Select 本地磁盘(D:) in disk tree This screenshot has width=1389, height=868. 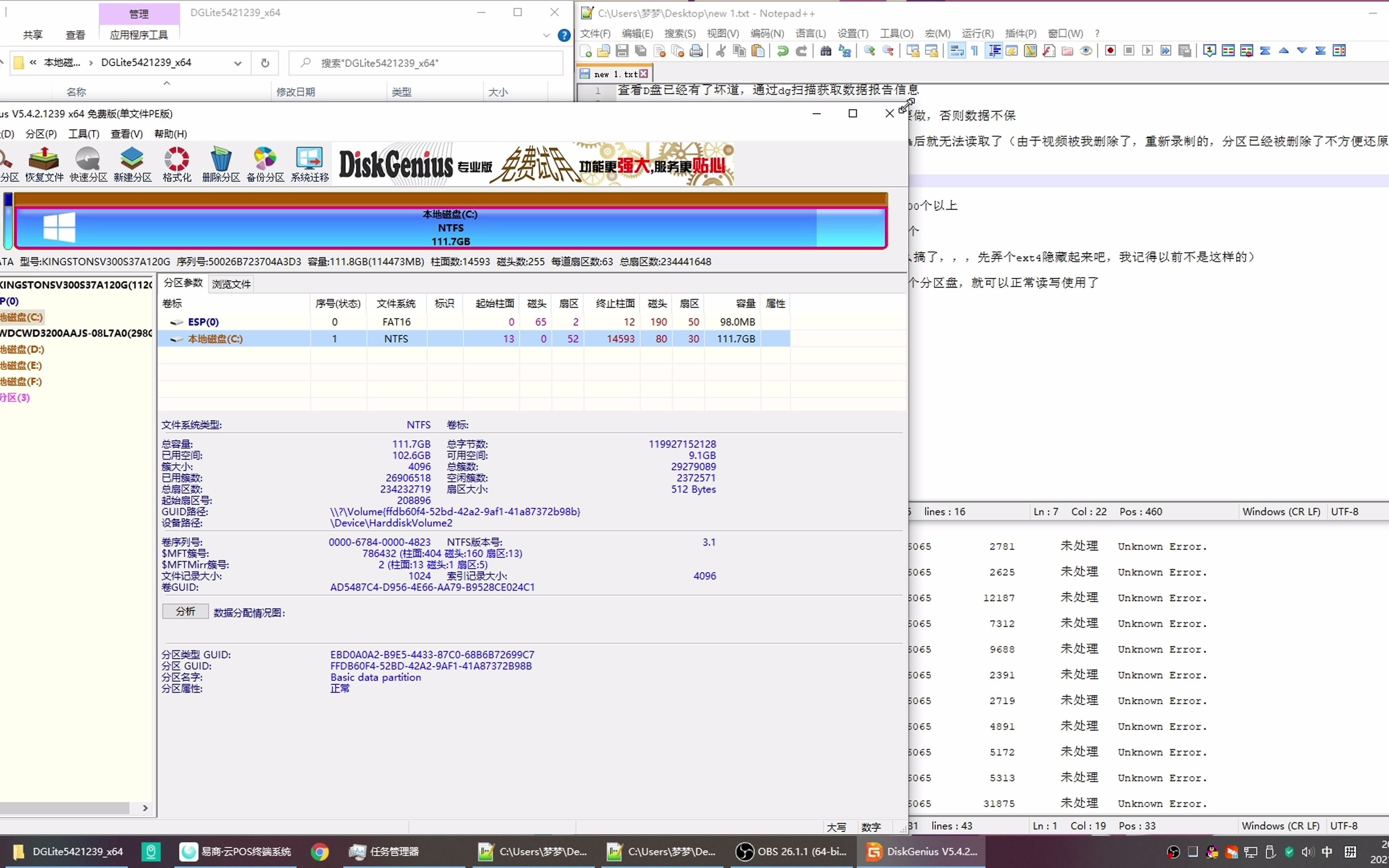click(22, 349)
